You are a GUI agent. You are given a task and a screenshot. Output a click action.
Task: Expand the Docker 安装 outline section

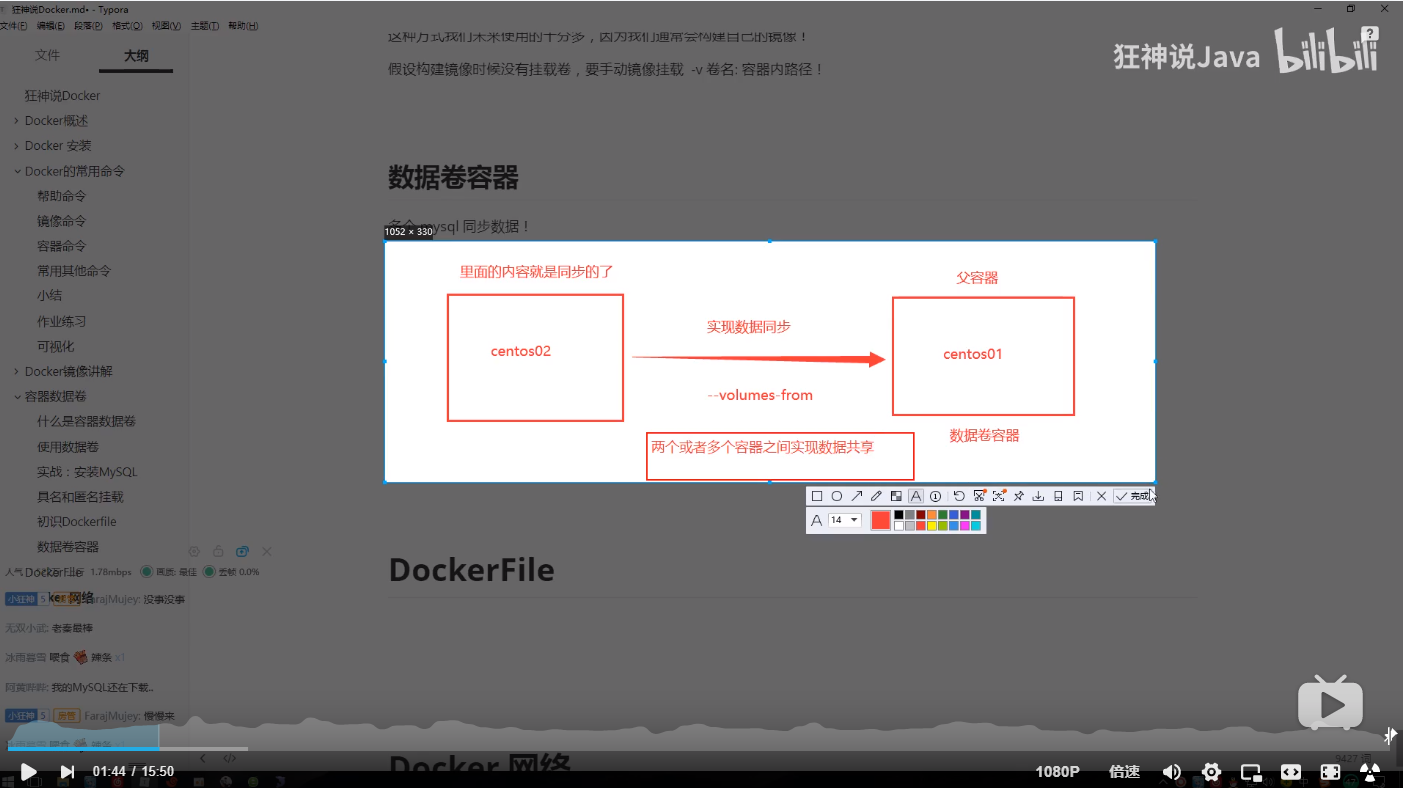point(17,146)
